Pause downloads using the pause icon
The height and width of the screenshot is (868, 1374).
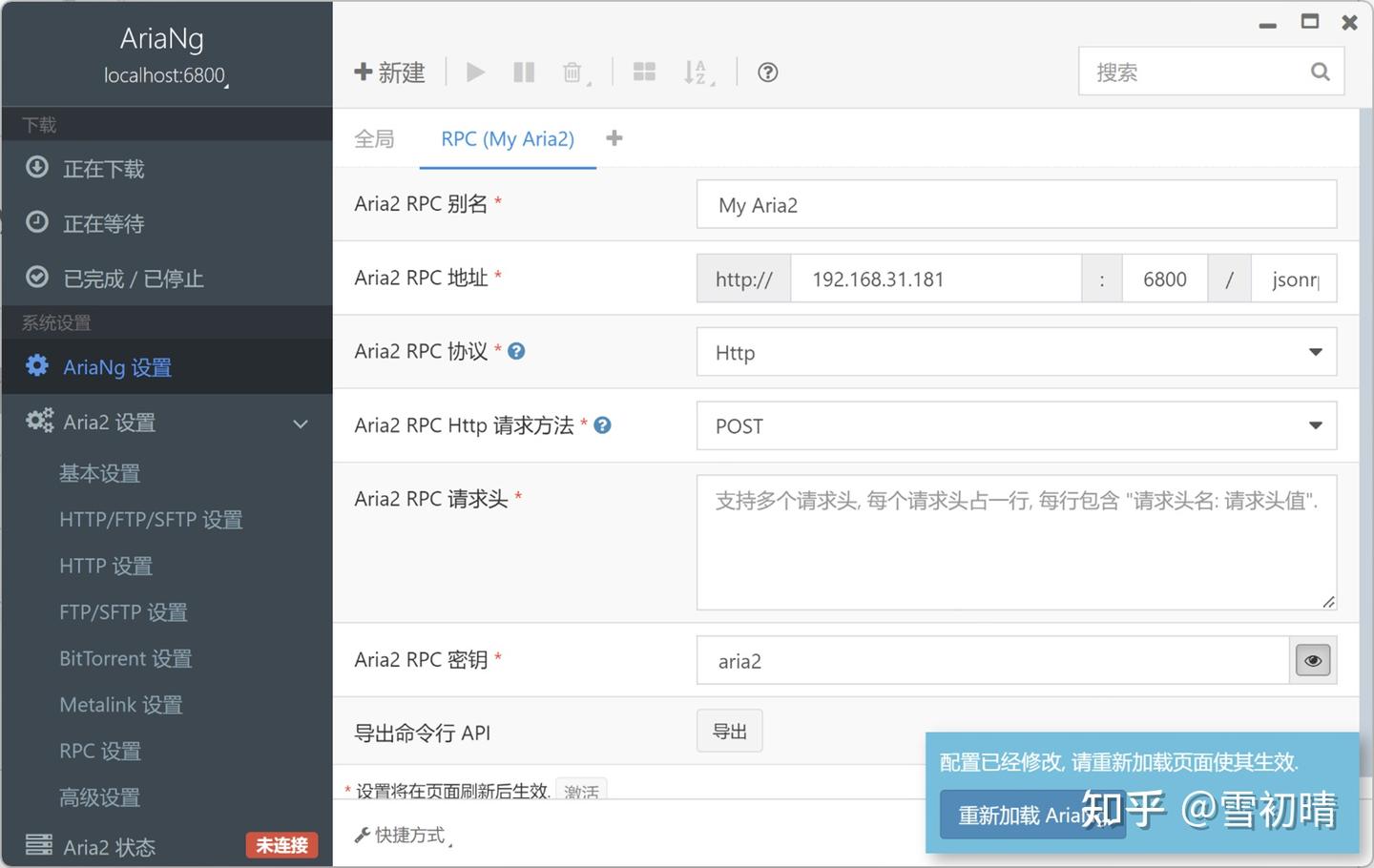coord(523,72)
